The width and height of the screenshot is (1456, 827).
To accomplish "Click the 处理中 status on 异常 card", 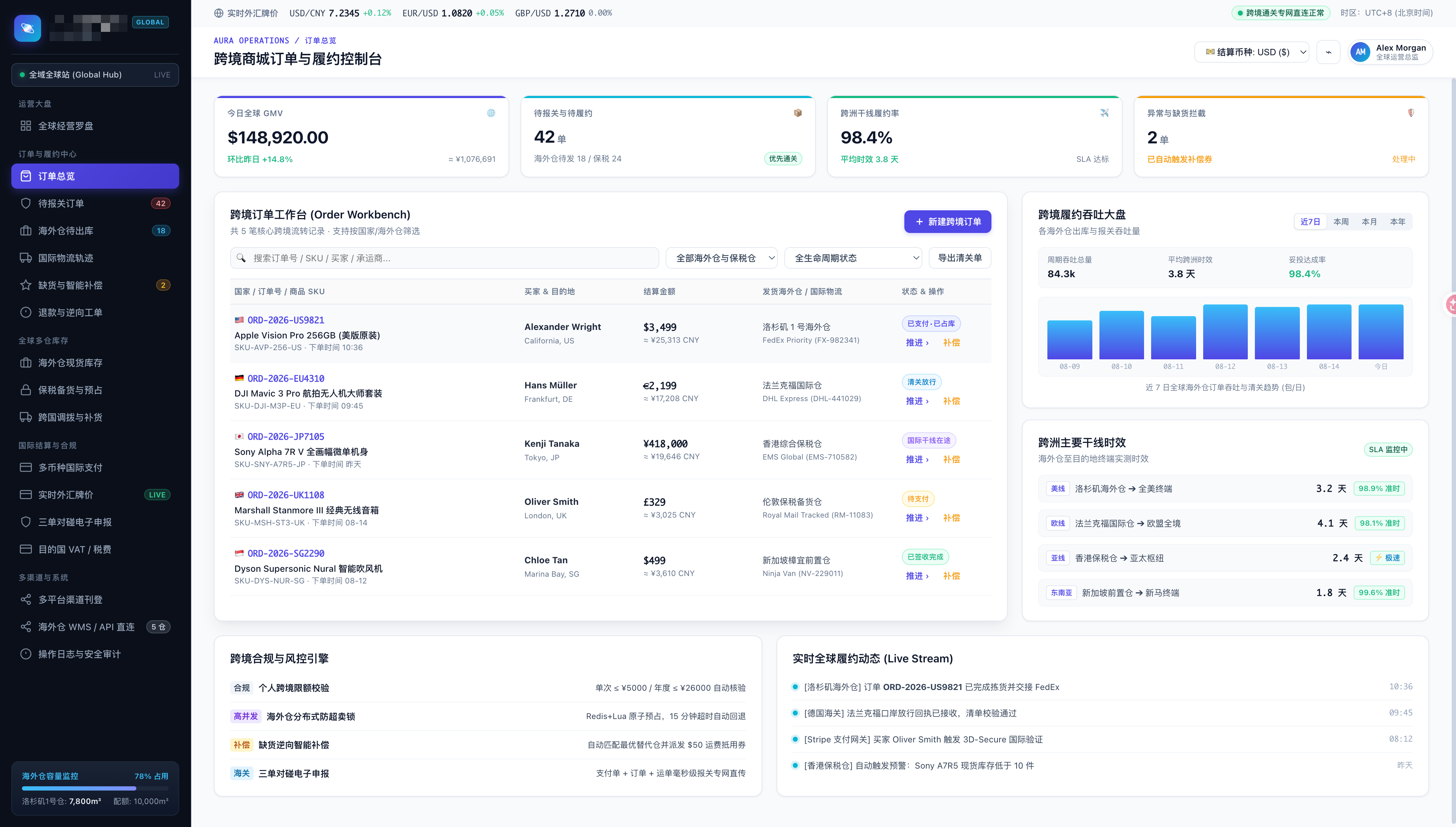I will [x=1403, y=159].
